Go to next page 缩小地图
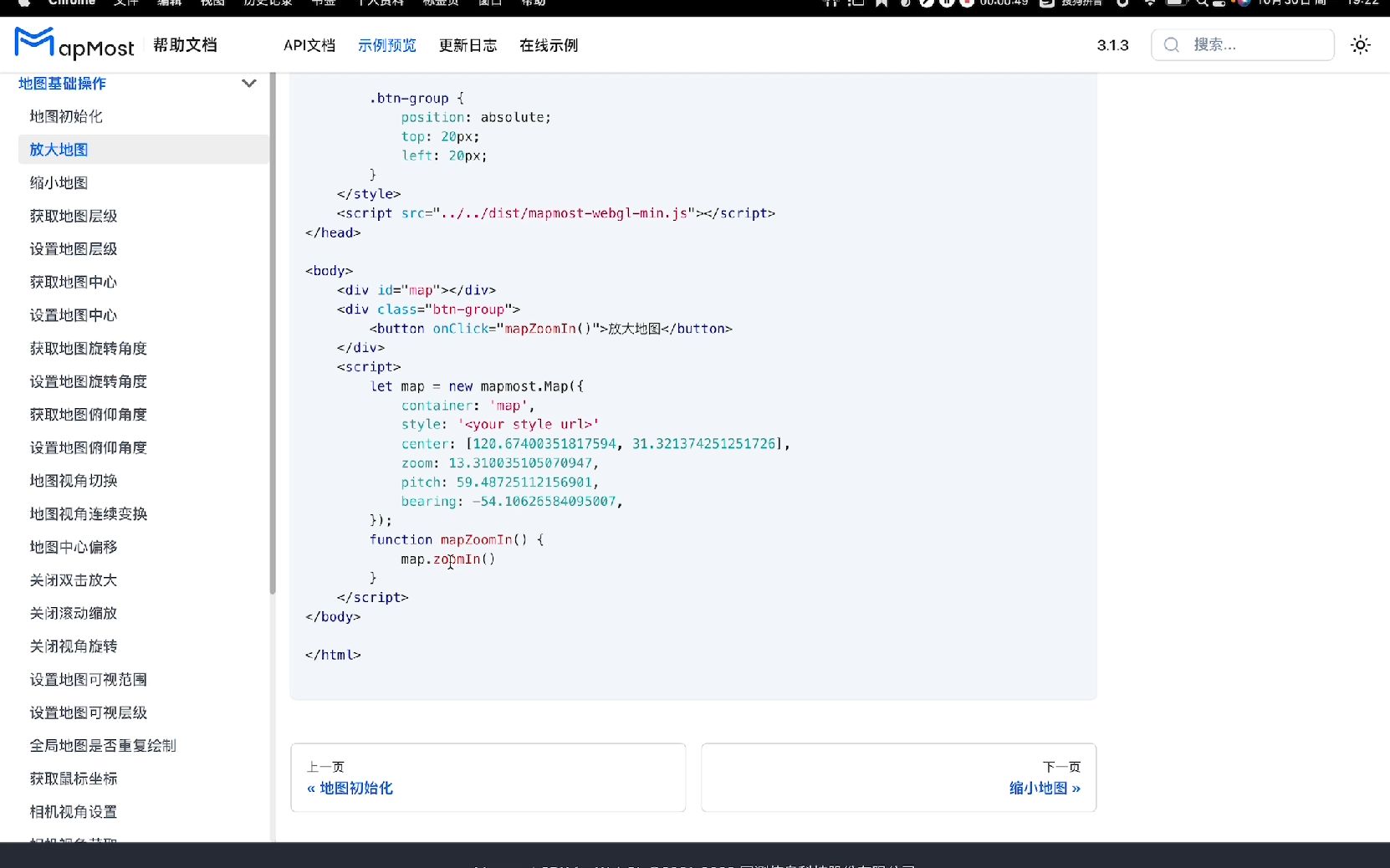The height and width of the screenshot is (868, 1390). 899,778
